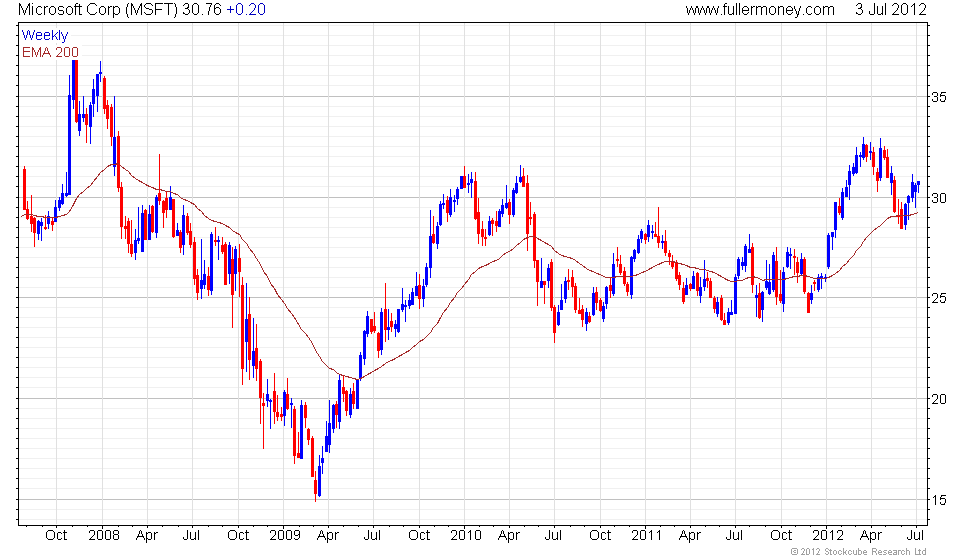Click the 15 price axis label
Image resolution: width=980 pixels, height=560 pixels.
point(939,500)
